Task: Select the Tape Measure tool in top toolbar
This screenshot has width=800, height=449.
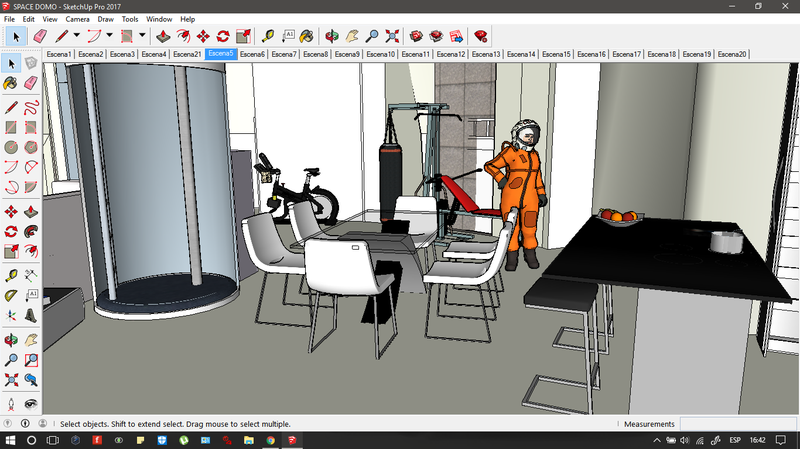Action: coord(268,36)
